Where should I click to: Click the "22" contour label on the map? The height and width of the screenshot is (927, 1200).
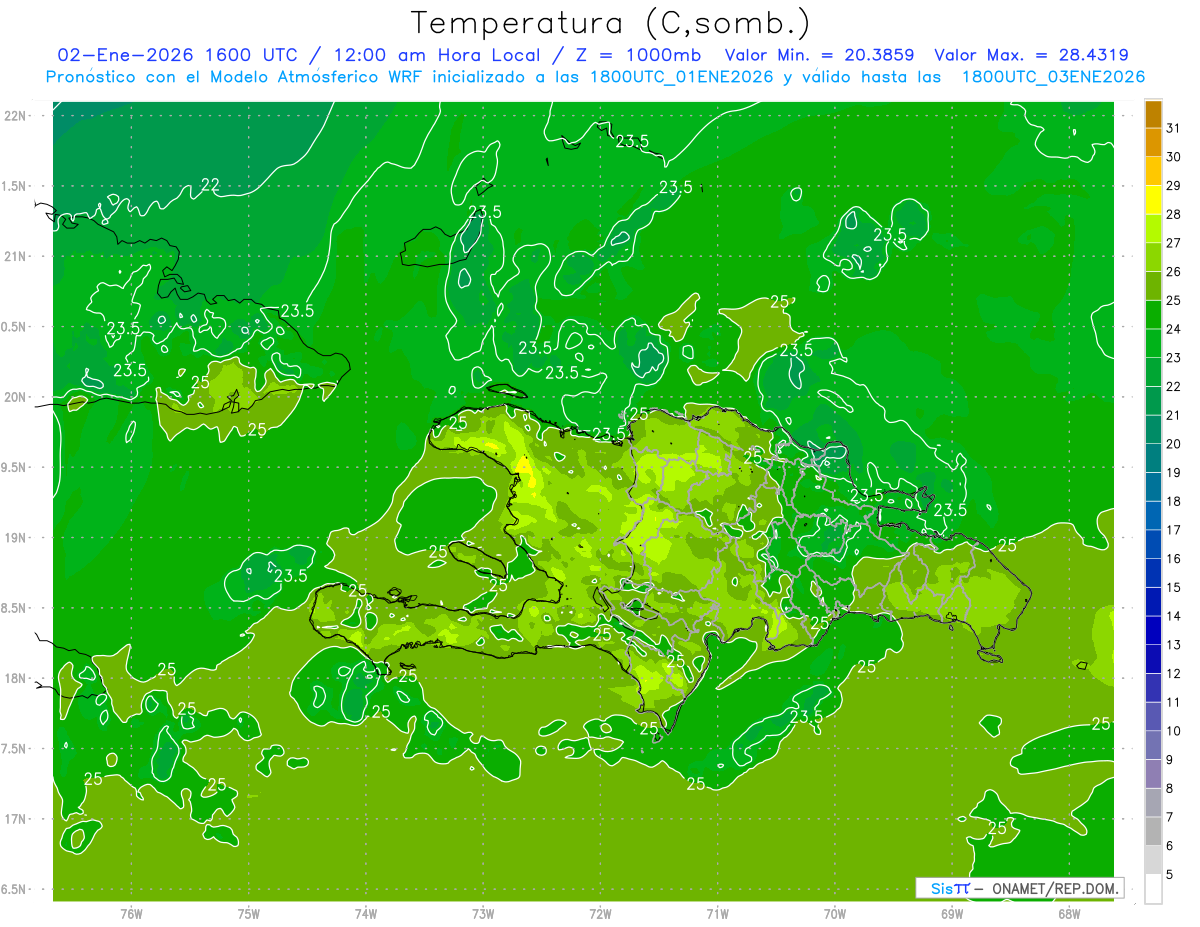click(211, 184)
